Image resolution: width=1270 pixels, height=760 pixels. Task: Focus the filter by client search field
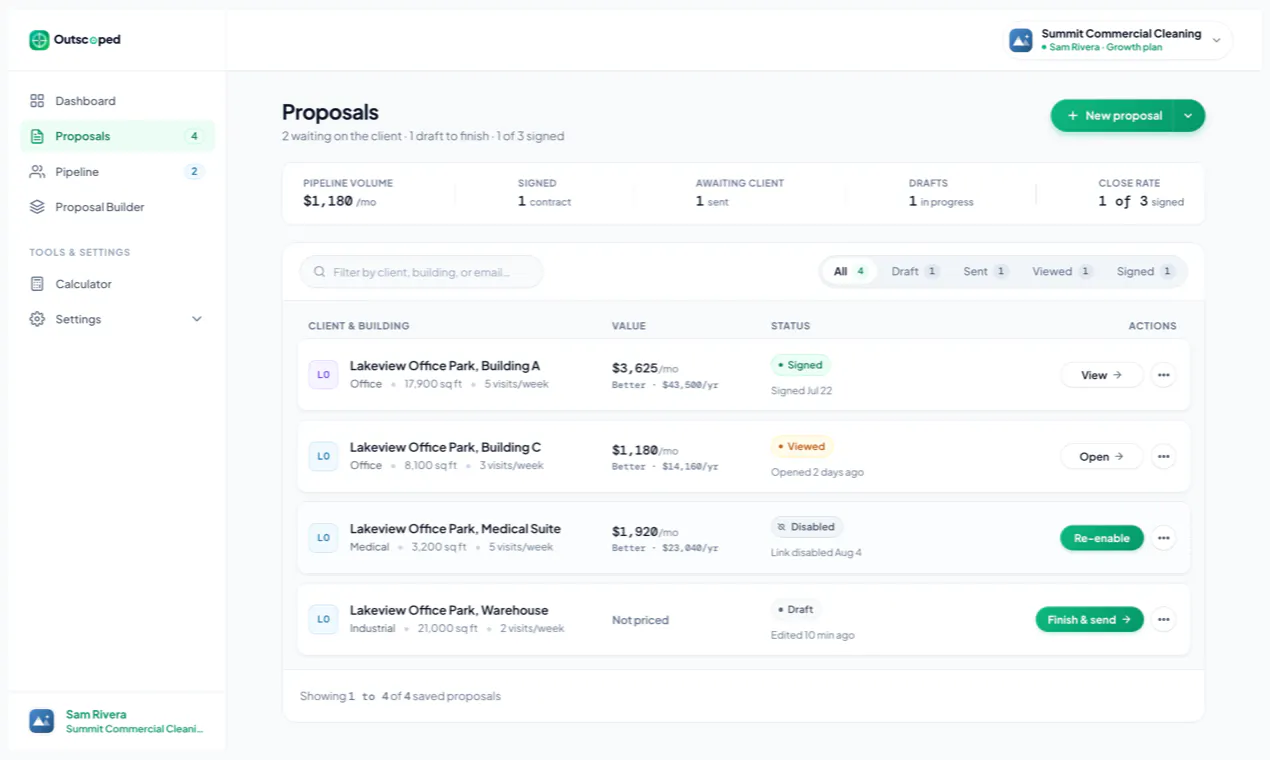[x=421, y=272]
